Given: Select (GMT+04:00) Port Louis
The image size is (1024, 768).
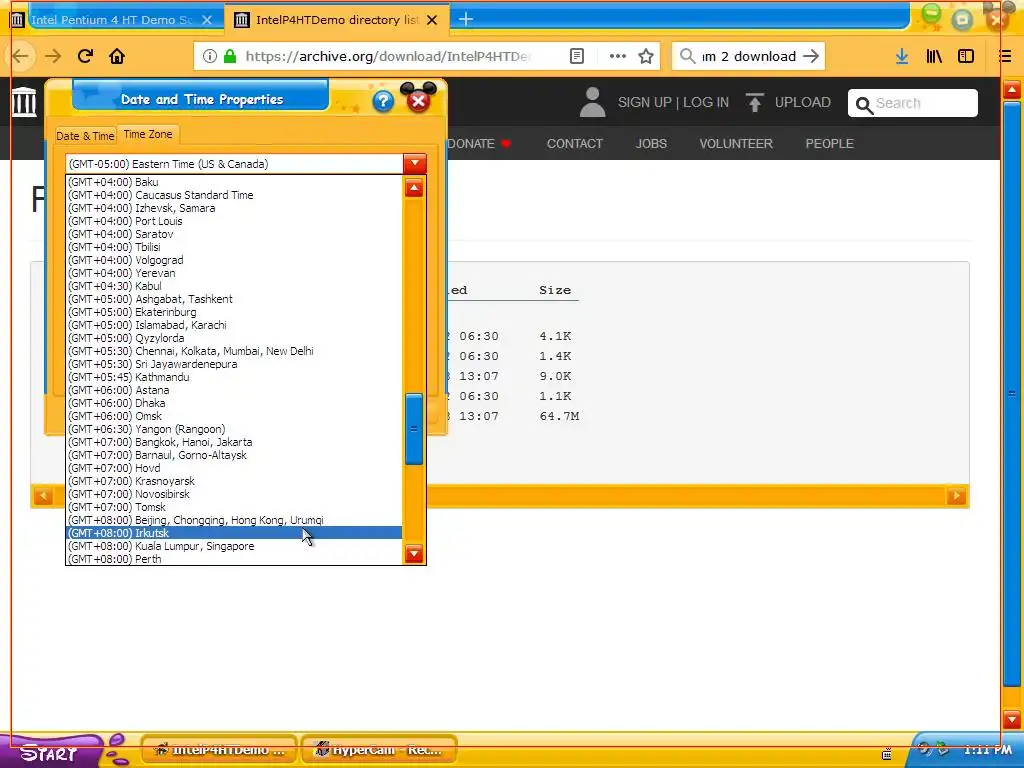Looking at the screenshot, I should 234,221.
